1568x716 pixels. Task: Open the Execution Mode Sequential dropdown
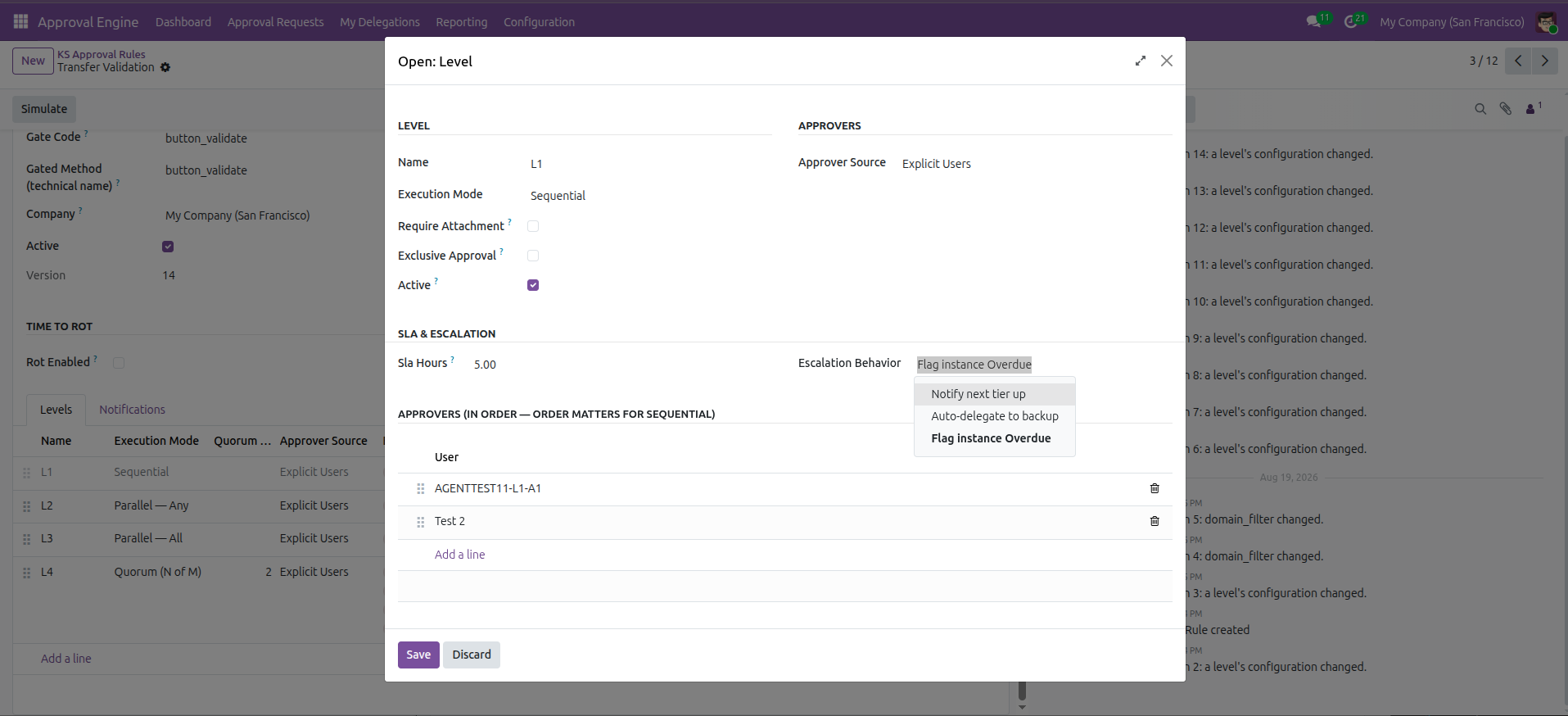pos(650,196)
